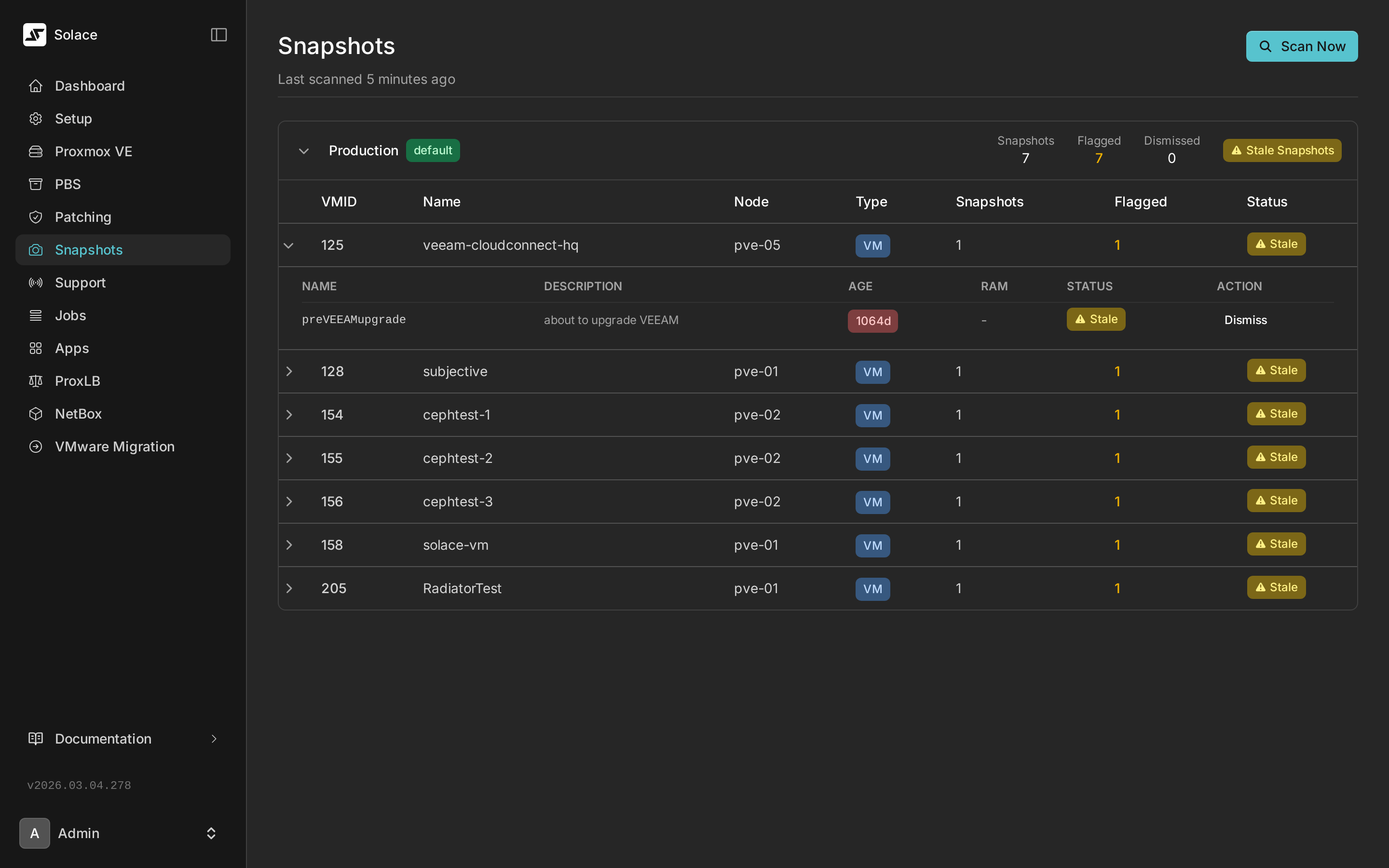Open Proxmox VE server icon
This screenshot has height=868, width=1389.
pyautogui.click(x=36, y=151)
